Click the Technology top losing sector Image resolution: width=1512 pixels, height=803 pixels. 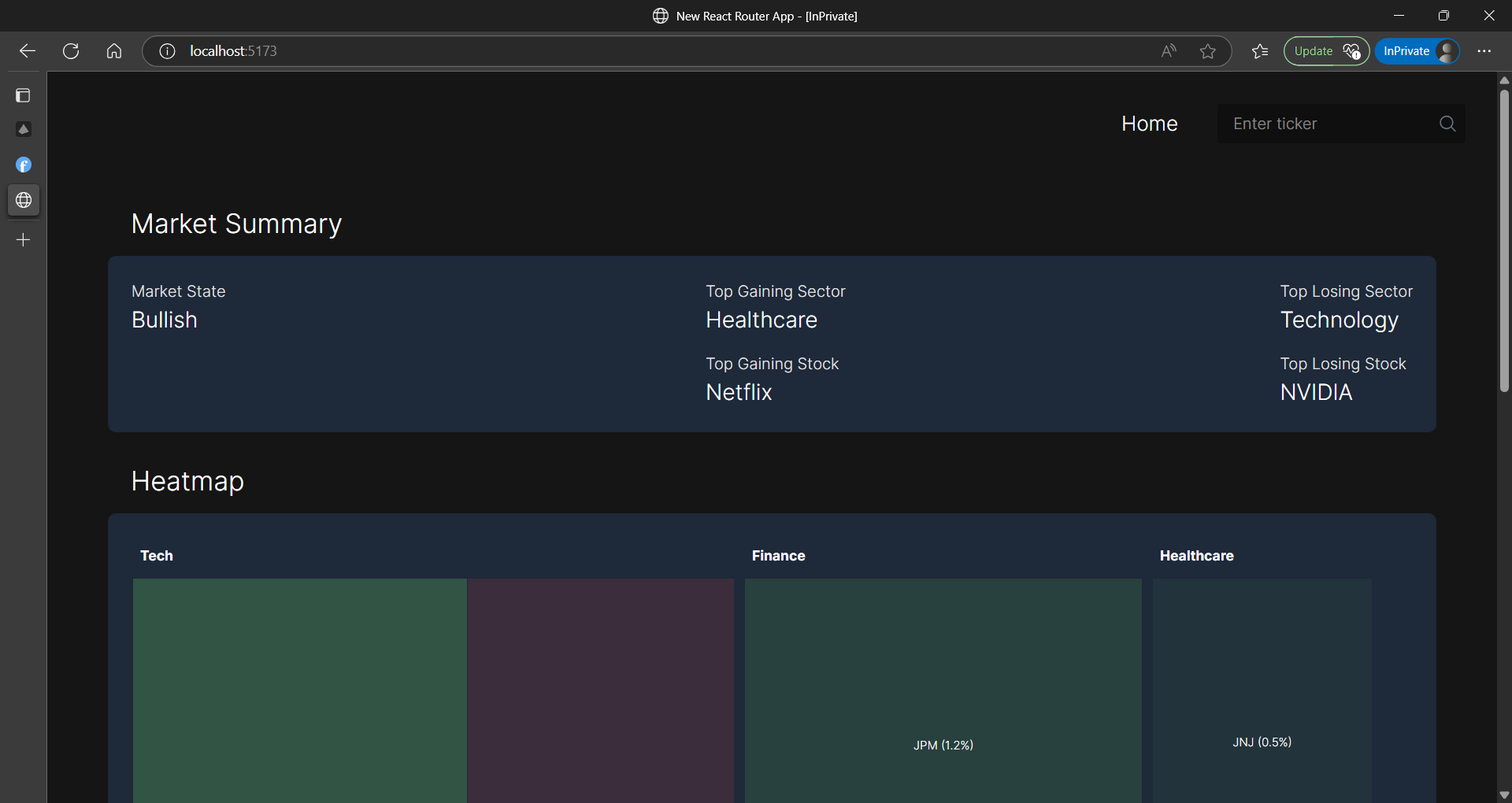(x=1340, y=320)
